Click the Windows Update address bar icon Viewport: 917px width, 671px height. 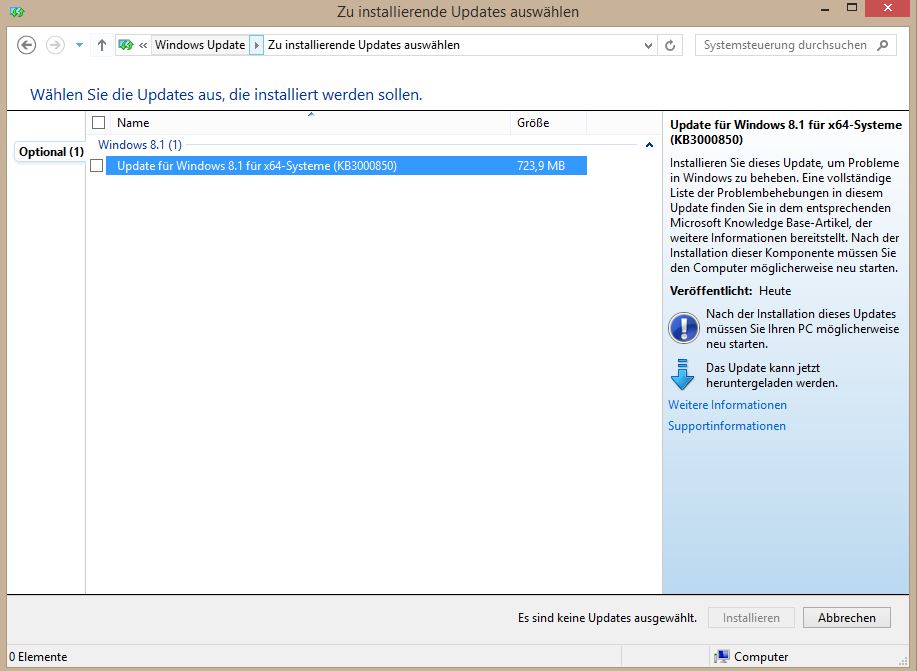pos(126,44)
